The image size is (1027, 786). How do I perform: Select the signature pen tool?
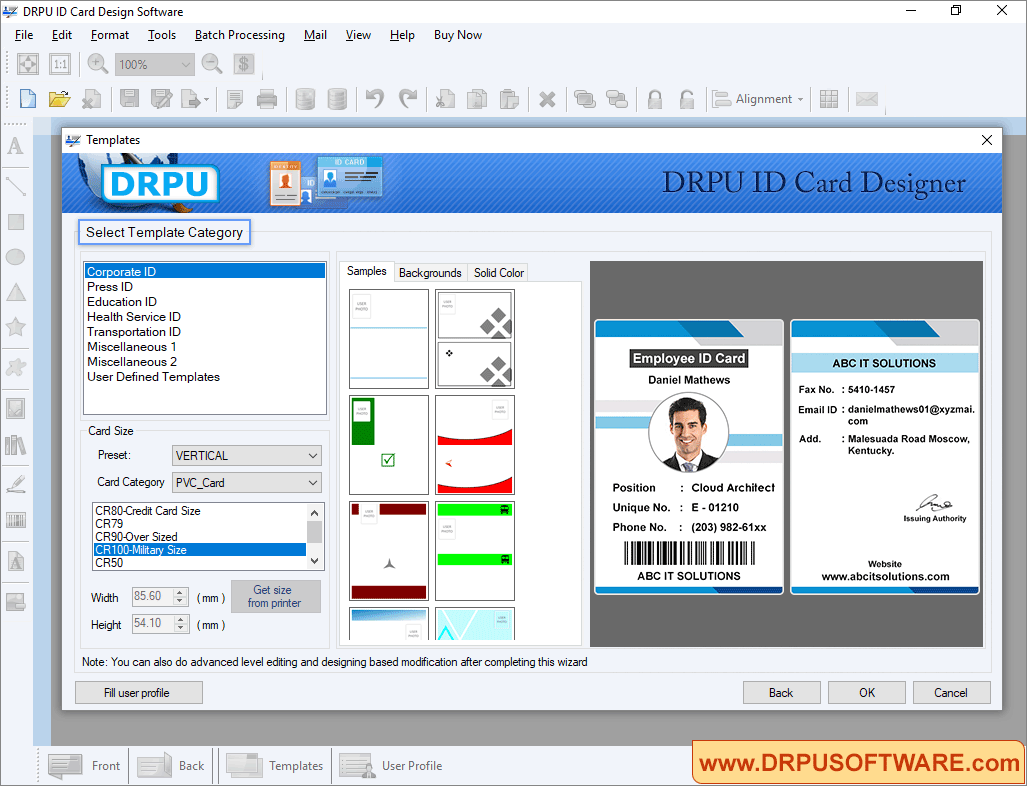click(16, 485)
